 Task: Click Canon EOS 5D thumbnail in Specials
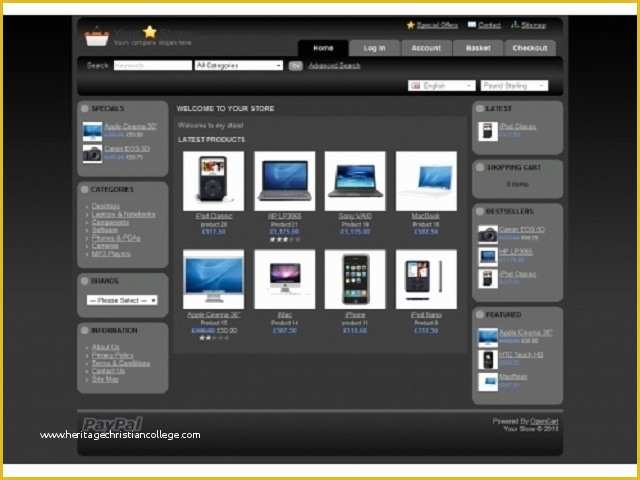[x=92, y=154]
